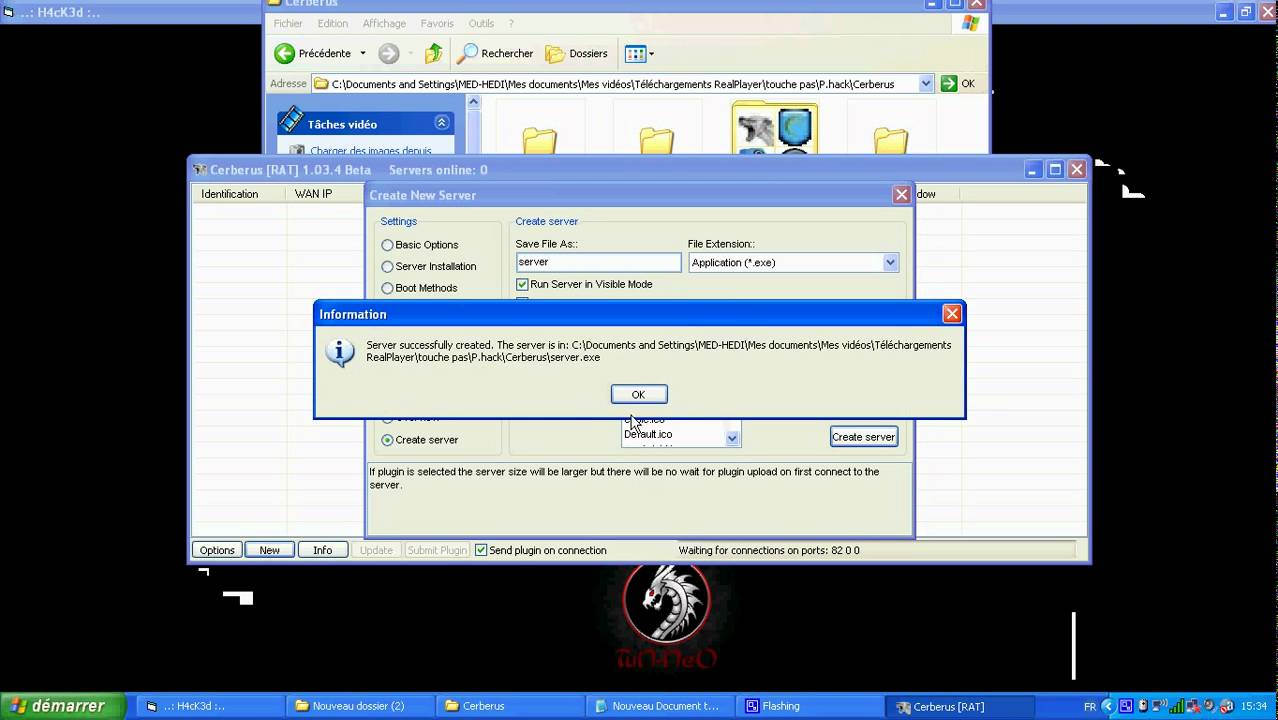Image resolution: width=1278 pixels, height=720 pixels.
Task: Select the folder with picture thumbnails
Action: tap(775, 127)
